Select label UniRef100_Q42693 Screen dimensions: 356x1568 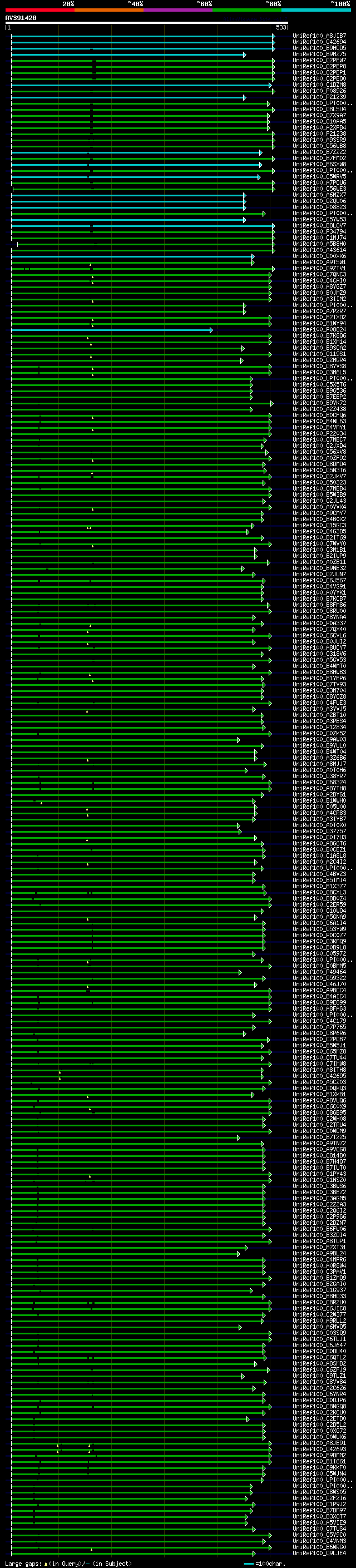[319, 1449]
